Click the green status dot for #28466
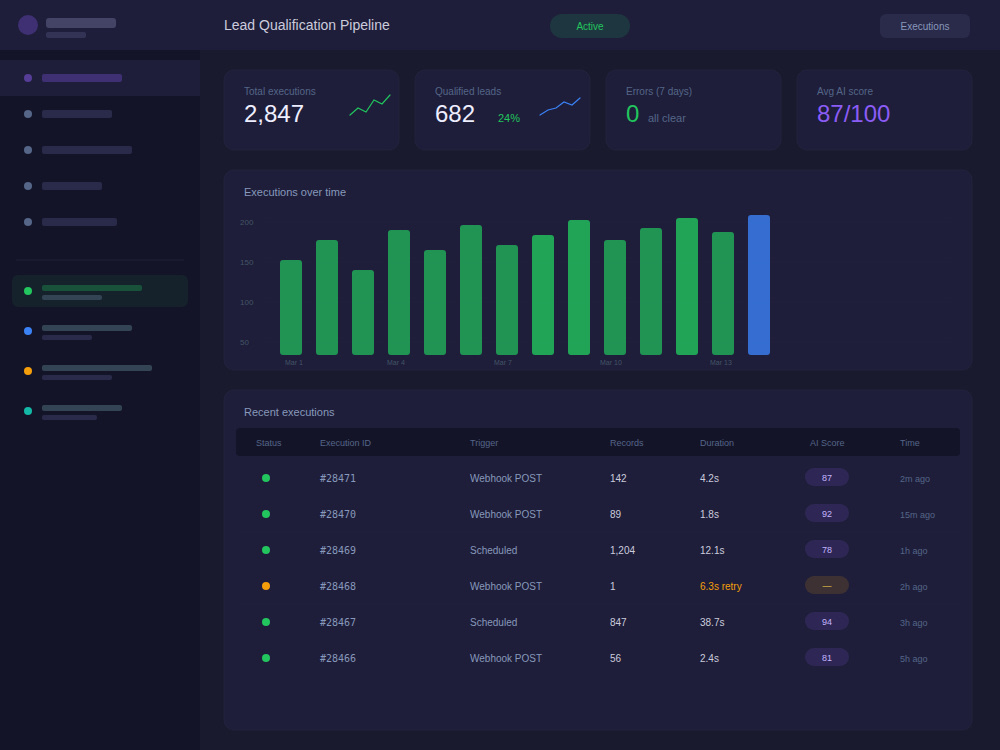Screen dimensions: 1000x750 pos(266,658)
